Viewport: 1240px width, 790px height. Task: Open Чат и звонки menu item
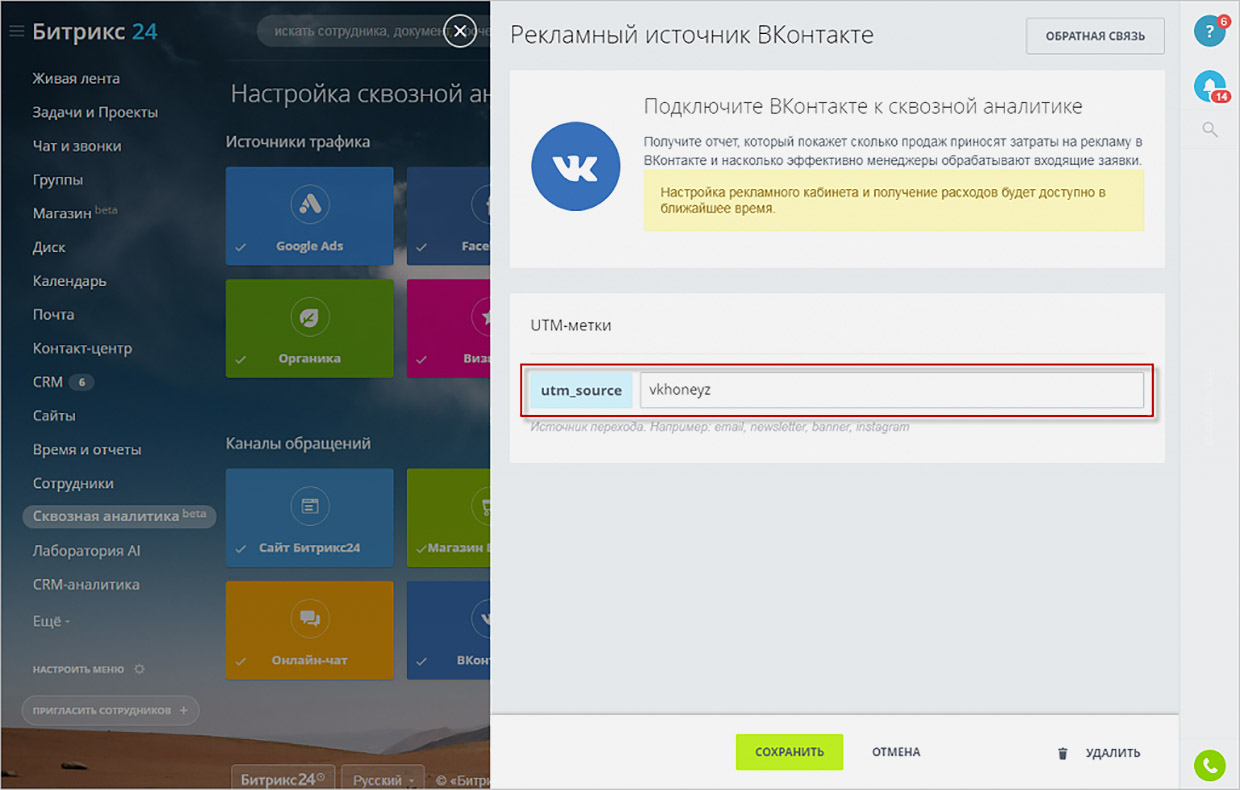(x=77, y=146)
